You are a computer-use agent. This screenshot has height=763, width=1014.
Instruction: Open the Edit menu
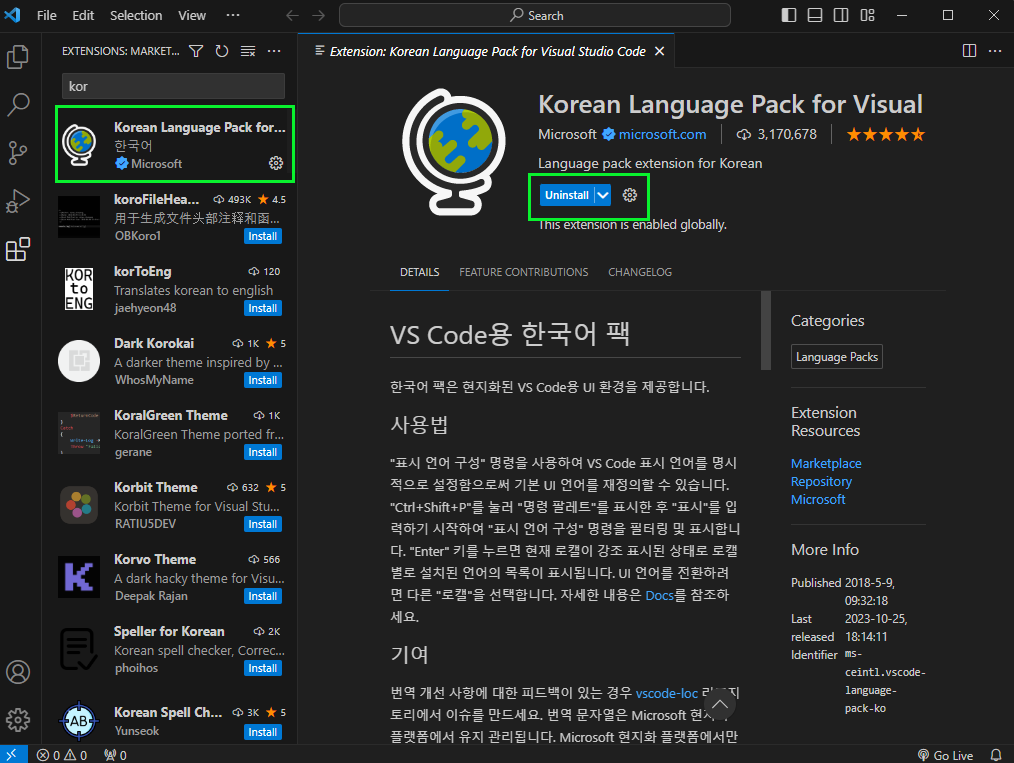[x=83, y=16]
